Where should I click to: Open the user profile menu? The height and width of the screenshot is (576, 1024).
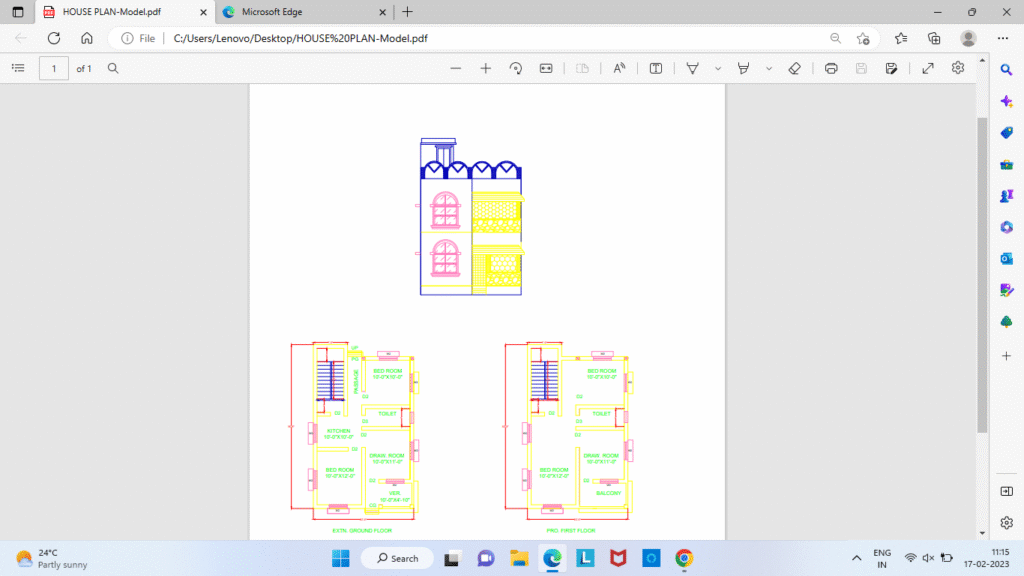pyautogui.click(x=968, y=38)
